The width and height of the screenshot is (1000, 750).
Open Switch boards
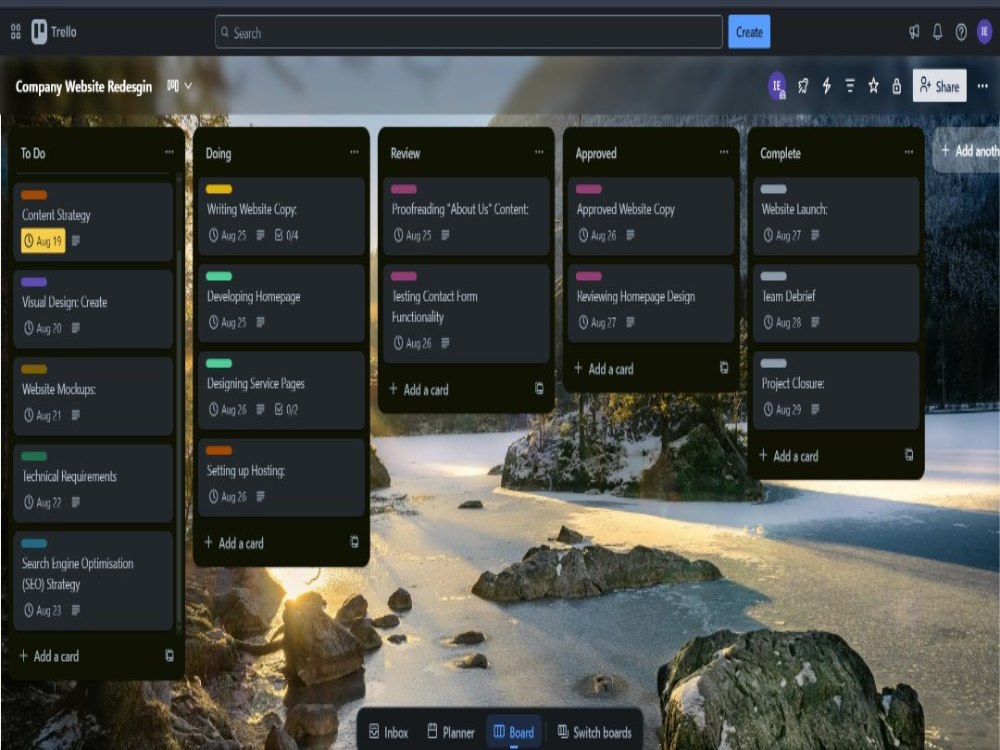click(594, 732)
